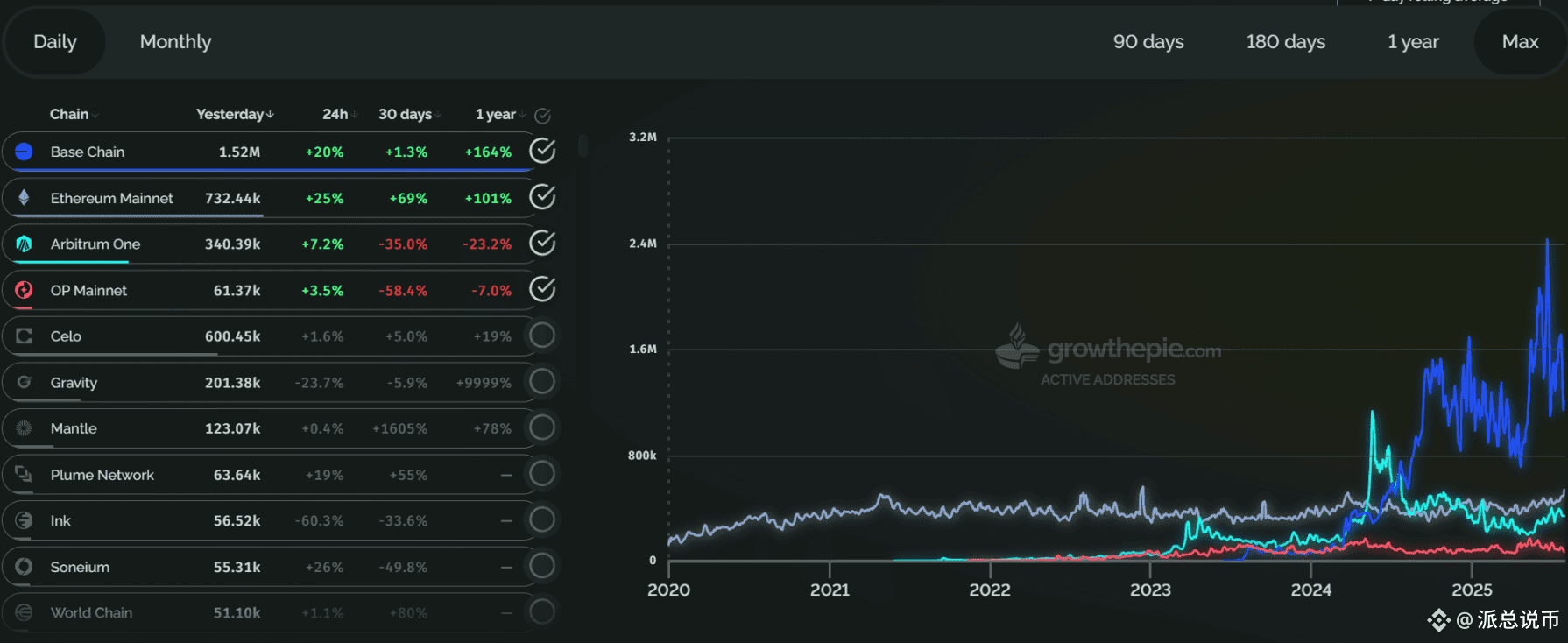
Task: Enable Celo on the chart
Action: [x=542, y=335]
